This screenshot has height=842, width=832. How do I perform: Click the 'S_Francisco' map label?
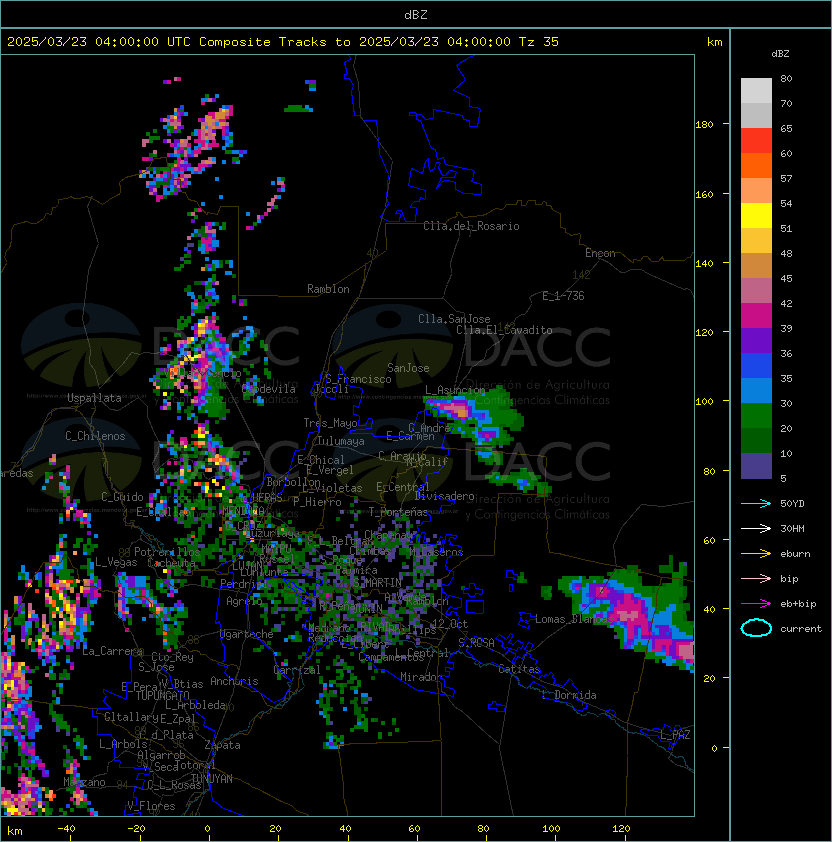(x=358, y=379)
